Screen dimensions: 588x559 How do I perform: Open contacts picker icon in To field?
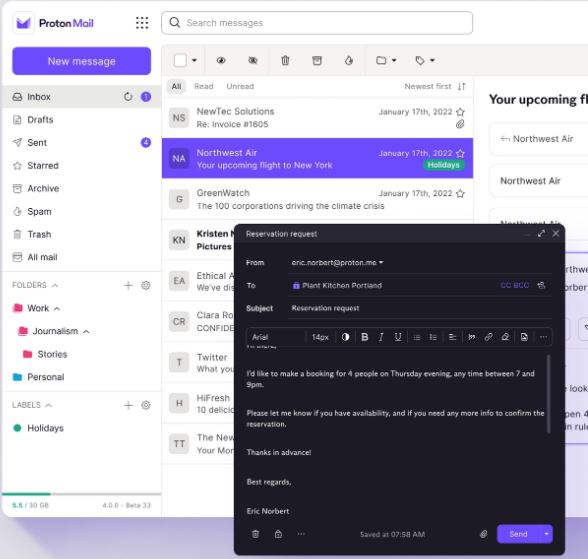click(x=541, y=285)
